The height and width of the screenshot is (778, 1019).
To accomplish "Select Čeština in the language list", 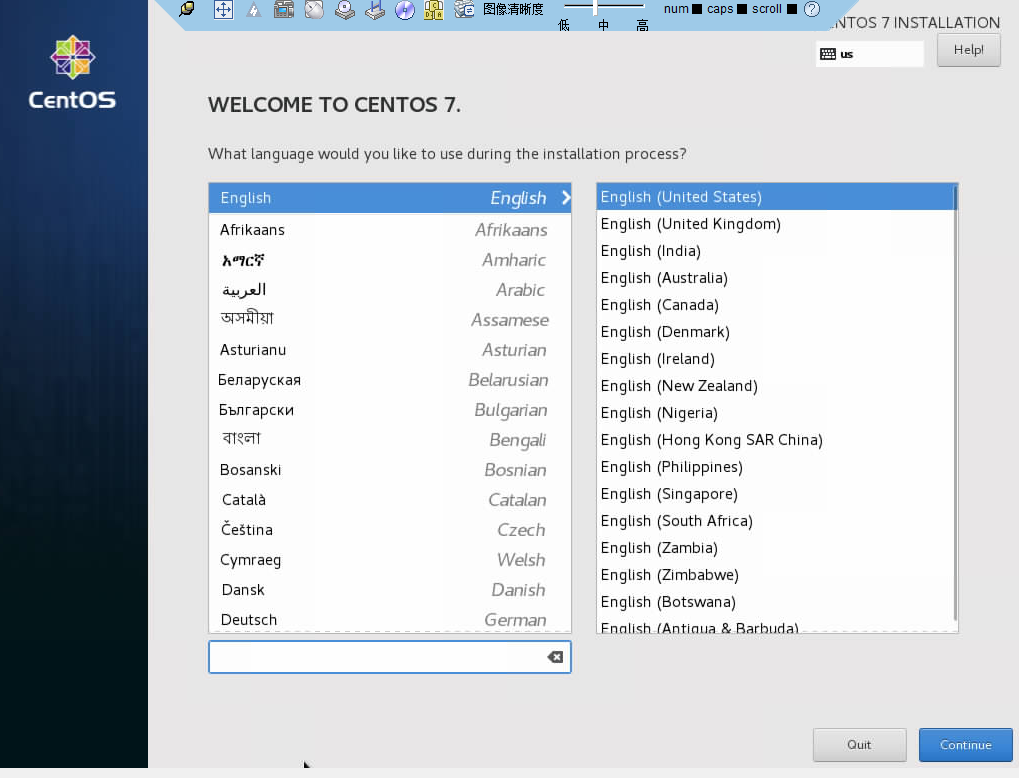I will tap(390, 530).
